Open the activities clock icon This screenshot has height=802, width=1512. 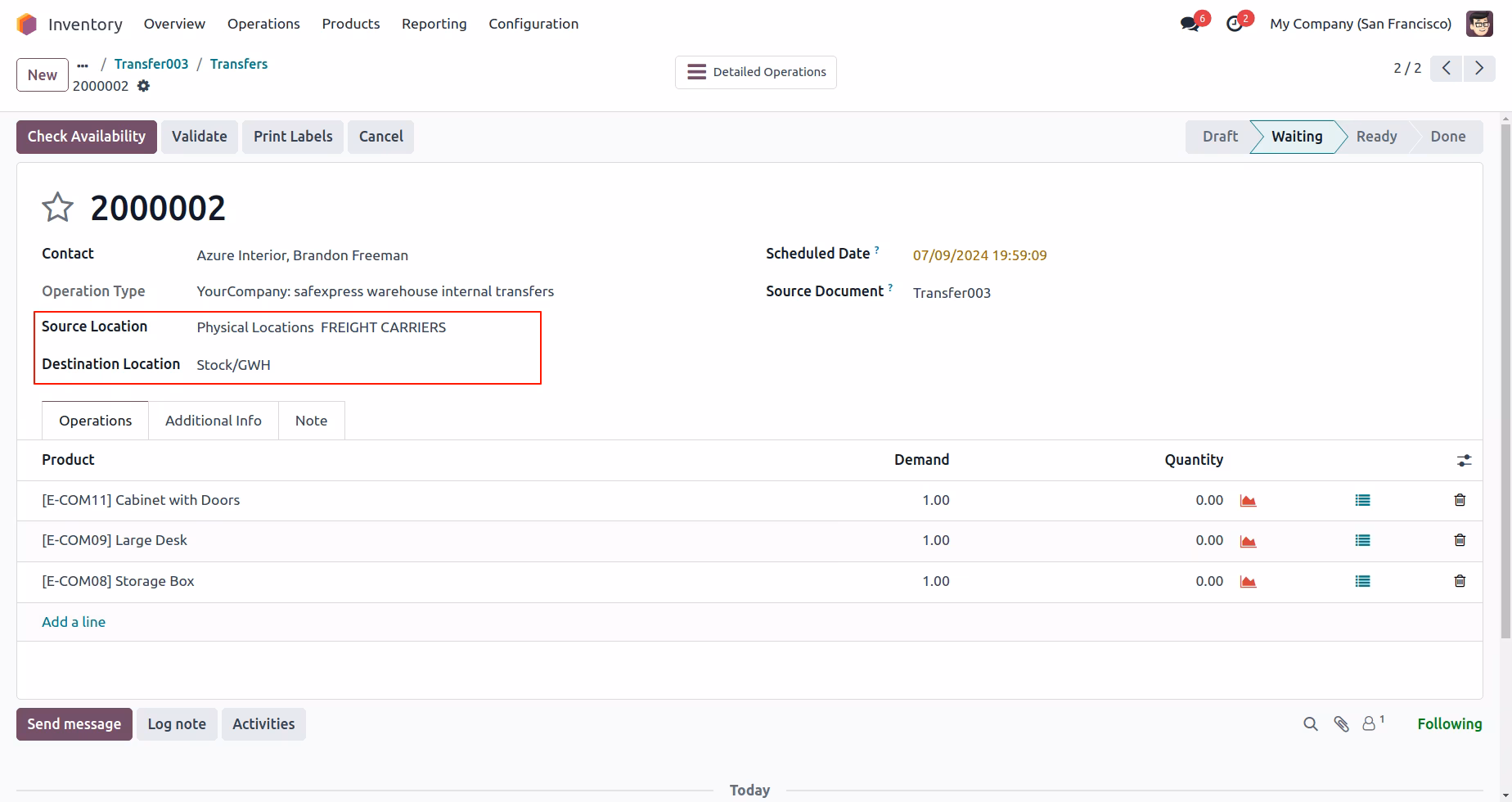1235,24
